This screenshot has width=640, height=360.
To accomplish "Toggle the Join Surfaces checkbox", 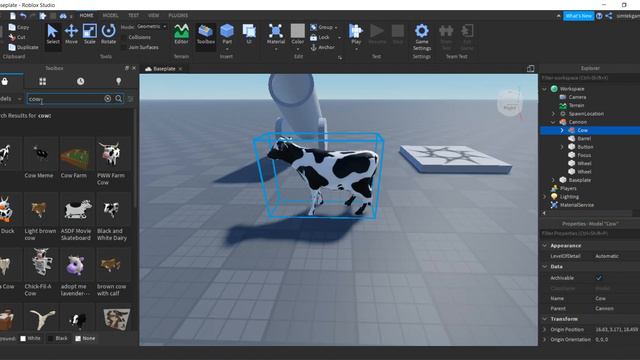I will (x=124, y=47).
